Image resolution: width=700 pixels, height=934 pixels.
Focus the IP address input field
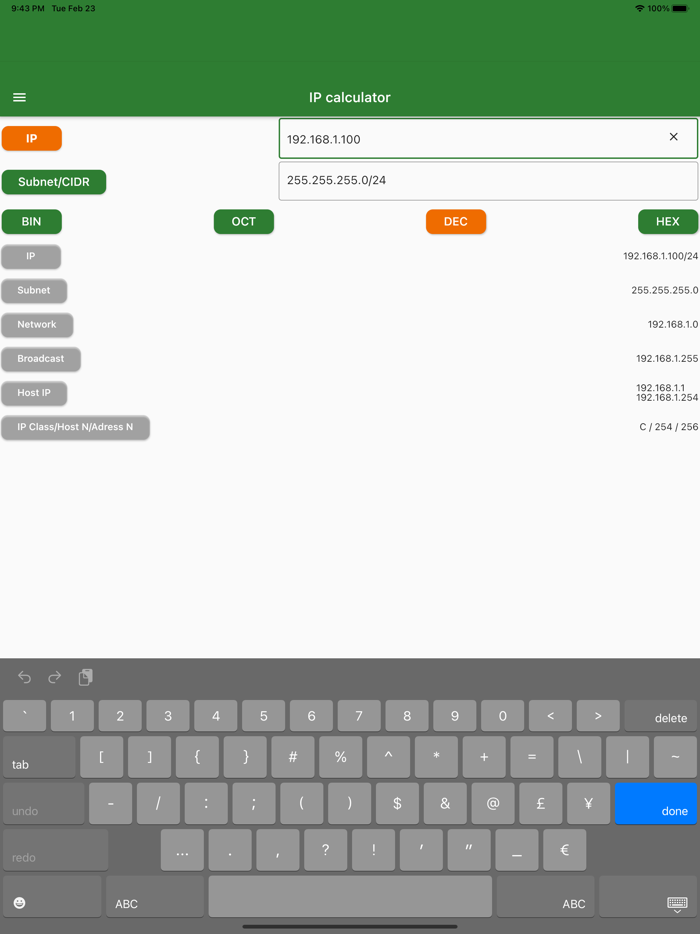(x=488, y=139)
